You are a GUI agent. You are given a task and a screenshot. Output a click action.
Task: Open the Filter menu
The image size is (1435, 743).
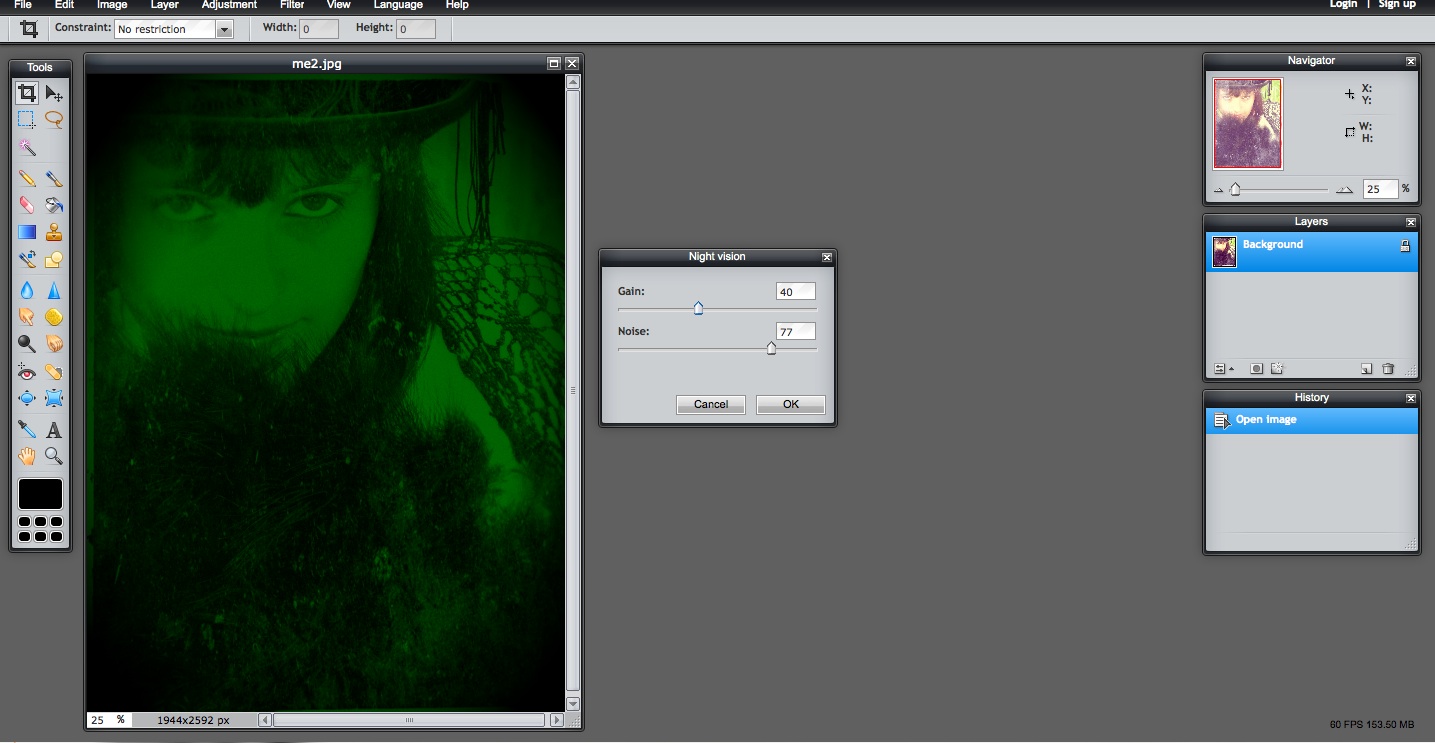click(x=292, y=5)
